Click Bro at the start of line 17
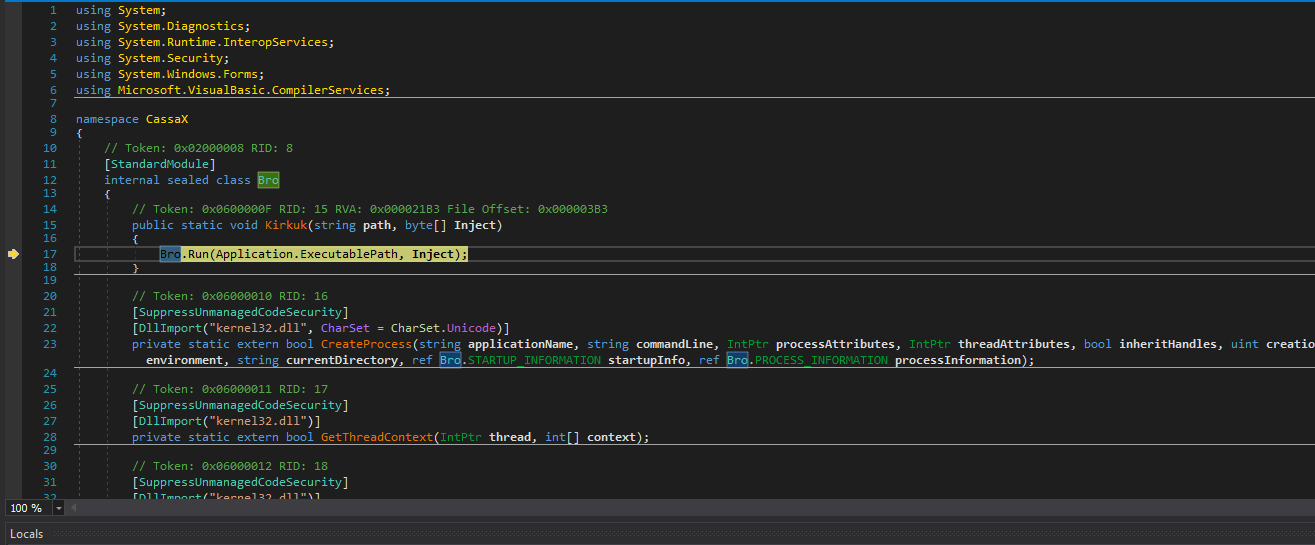Image resolution: width=1315 pixels, height=545 pixels. point(170,254)
